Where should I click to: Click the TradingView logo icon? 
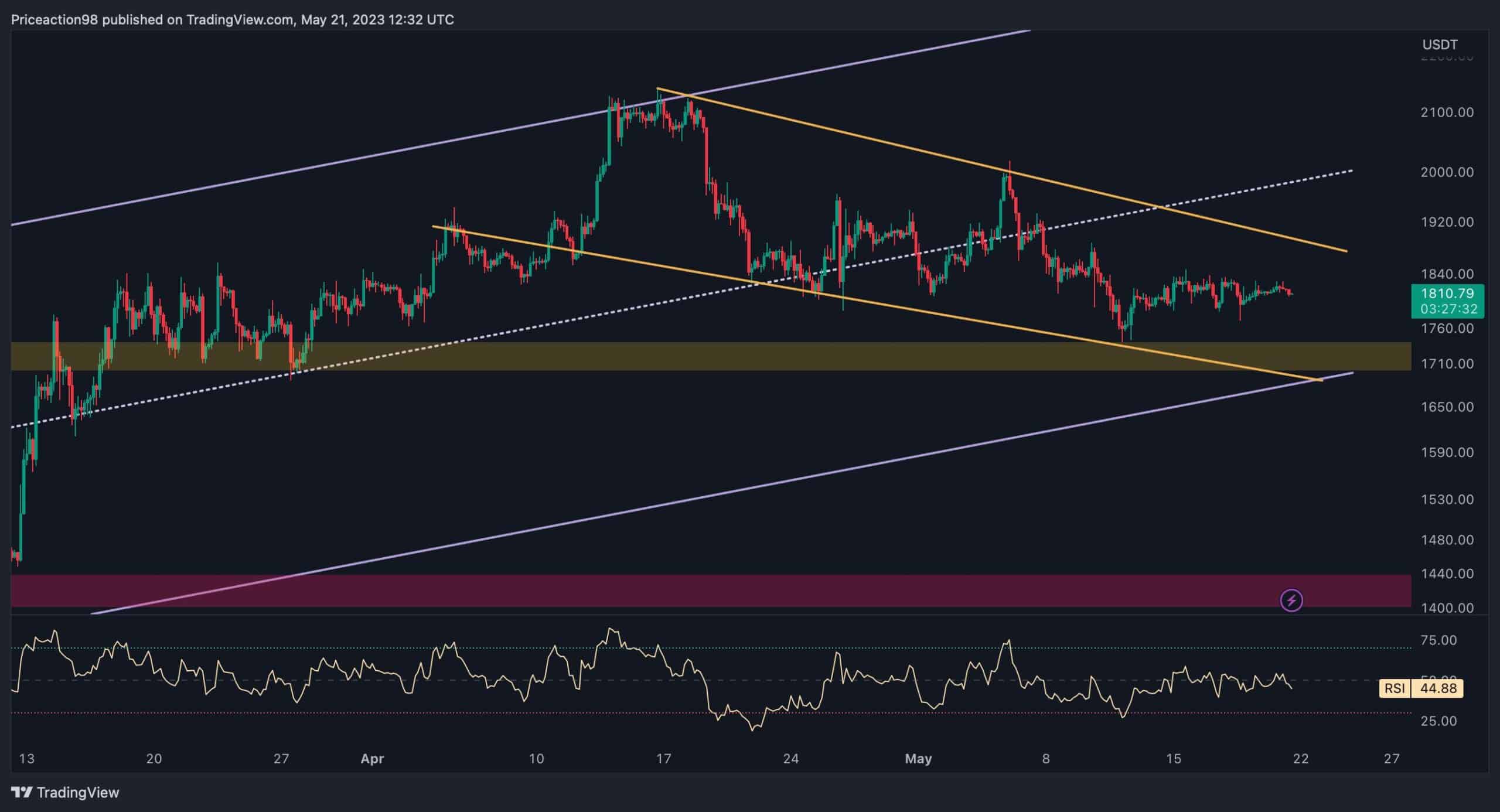tap(22, 793)
